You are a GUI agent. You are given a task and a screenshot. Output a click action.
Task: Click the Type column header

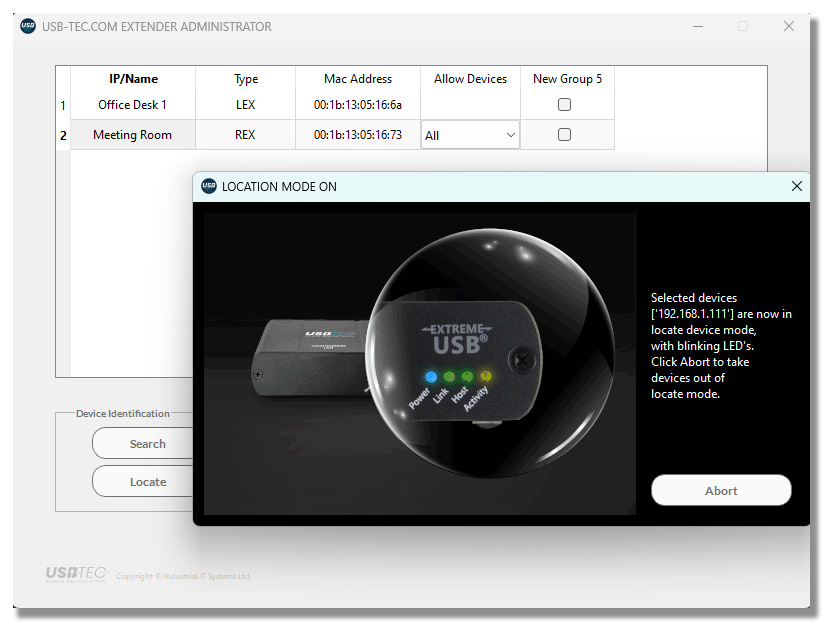pyautogui.click(x=245, y=79)
